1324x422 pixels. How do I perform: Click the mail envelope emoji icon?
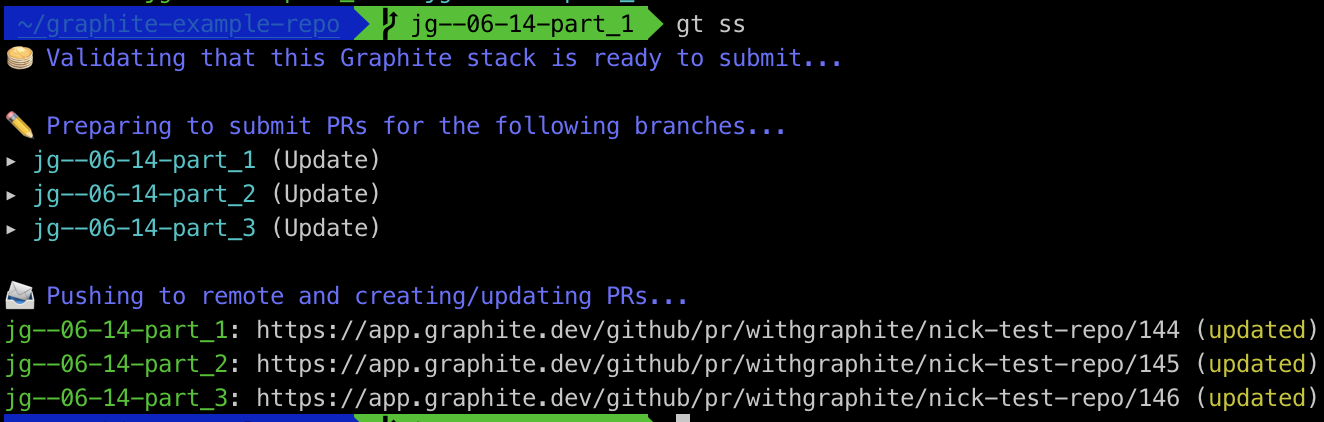click(x=19, y=296)
